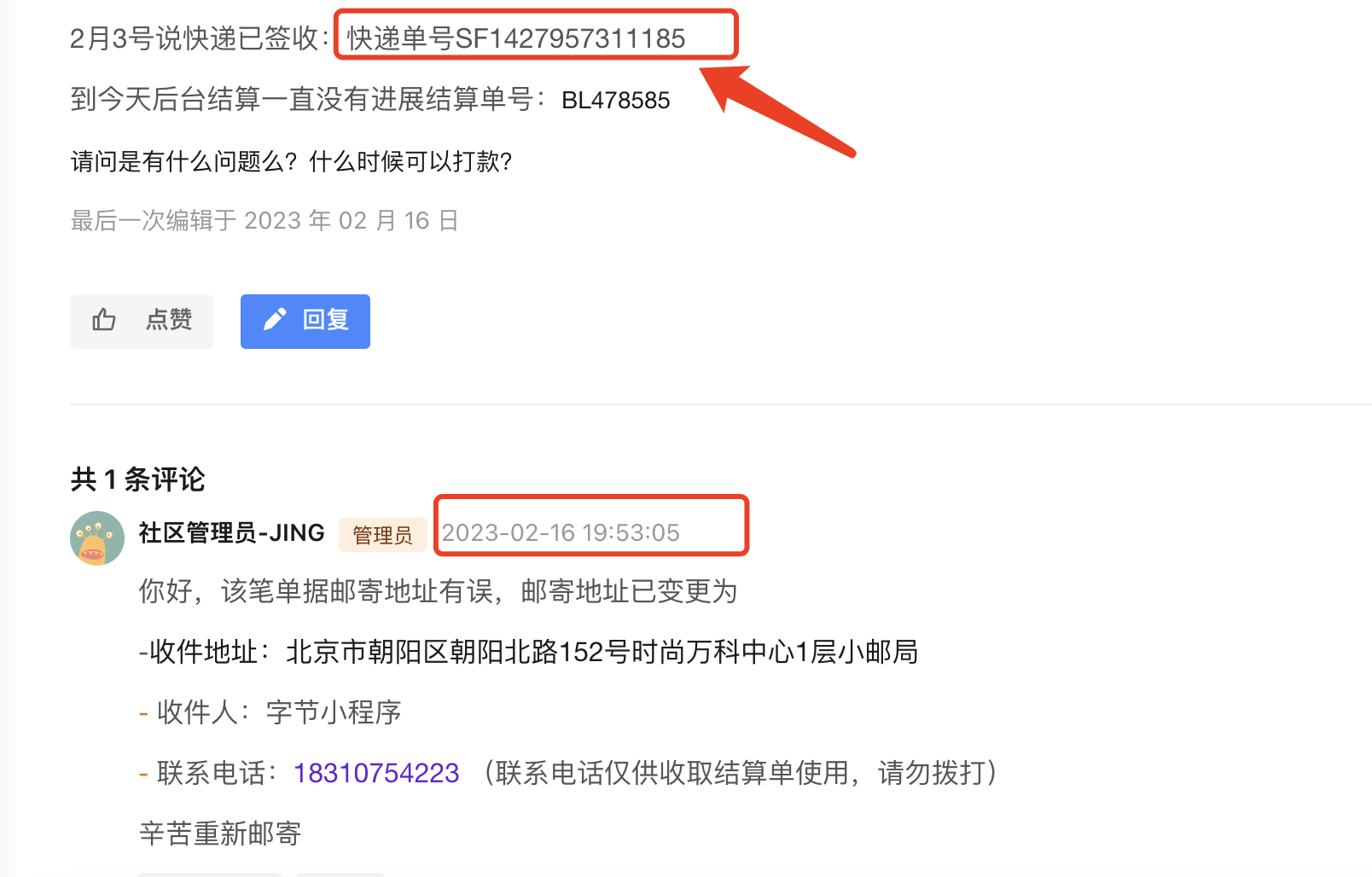This screenshot has width=1372, height=877.
Task: Click the tracking number SF1427957311185
Action: pyautogui.click(x=571, y=38)
